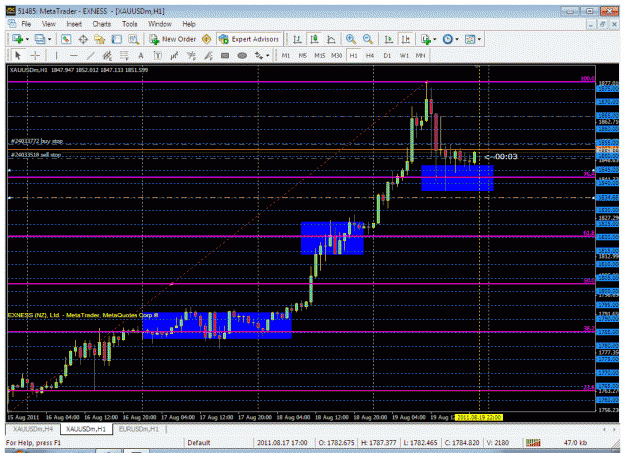Expand the New Chart dropdown arrow
Screen dimensions: 625x453
pyautogui.click(x=27, y=39)
